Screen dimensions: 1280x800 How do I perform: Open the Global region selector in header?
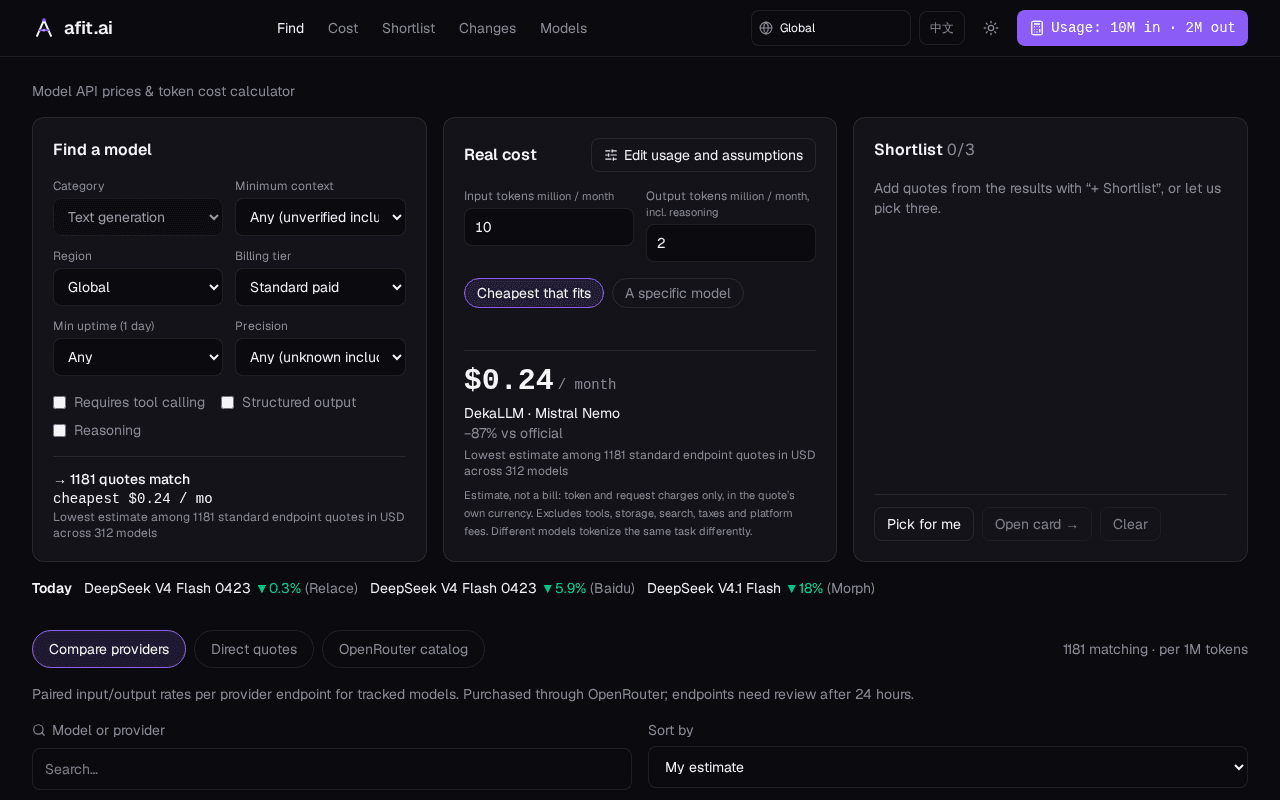[x=831, y=28]
